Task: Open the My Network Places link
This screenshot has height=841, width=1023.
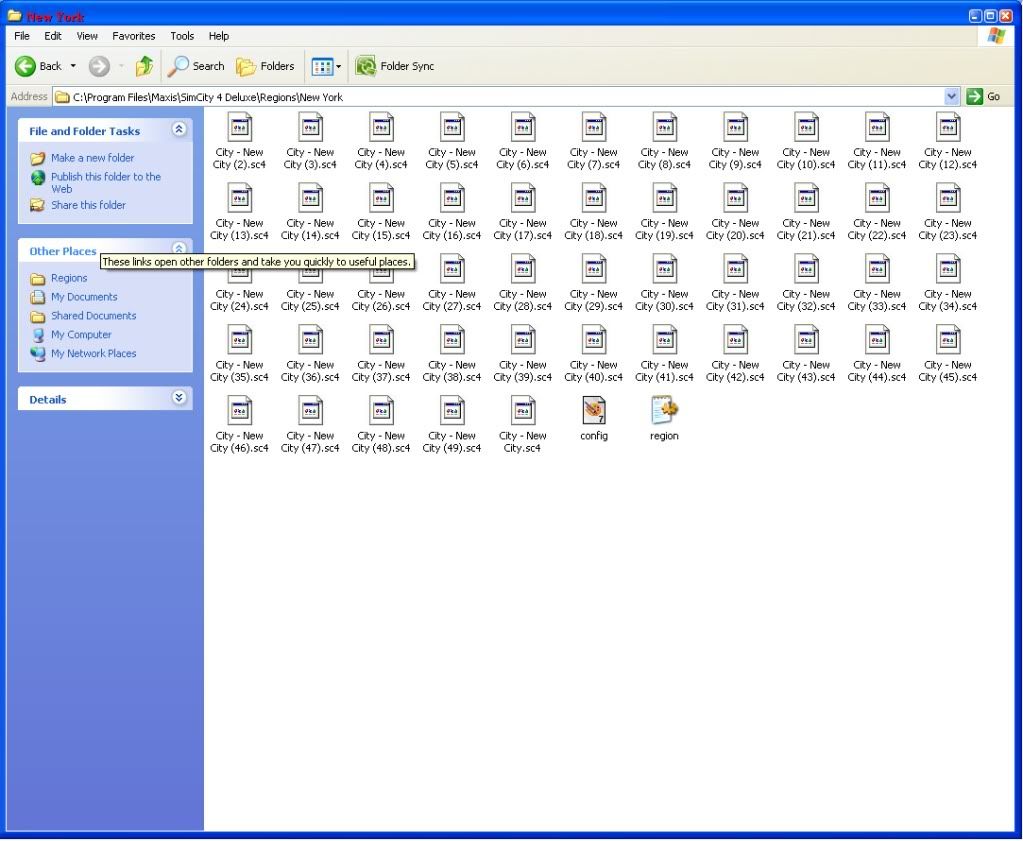Action: click(94, 354)
